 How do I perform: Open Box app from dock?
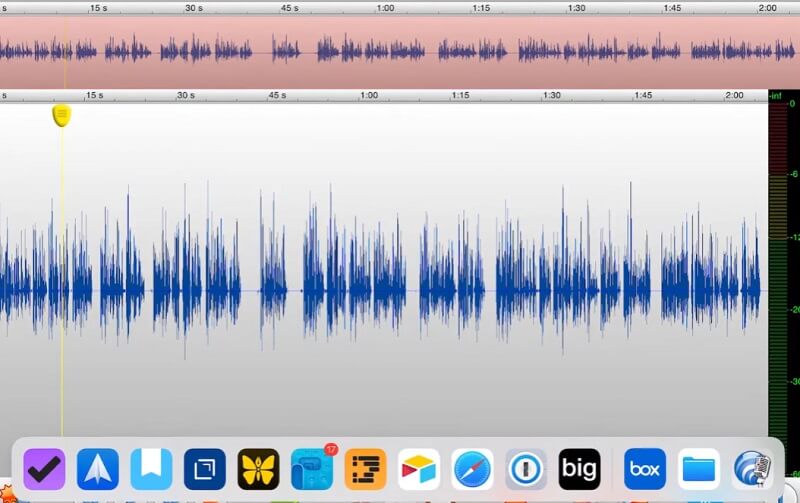[x=645, y=469]
